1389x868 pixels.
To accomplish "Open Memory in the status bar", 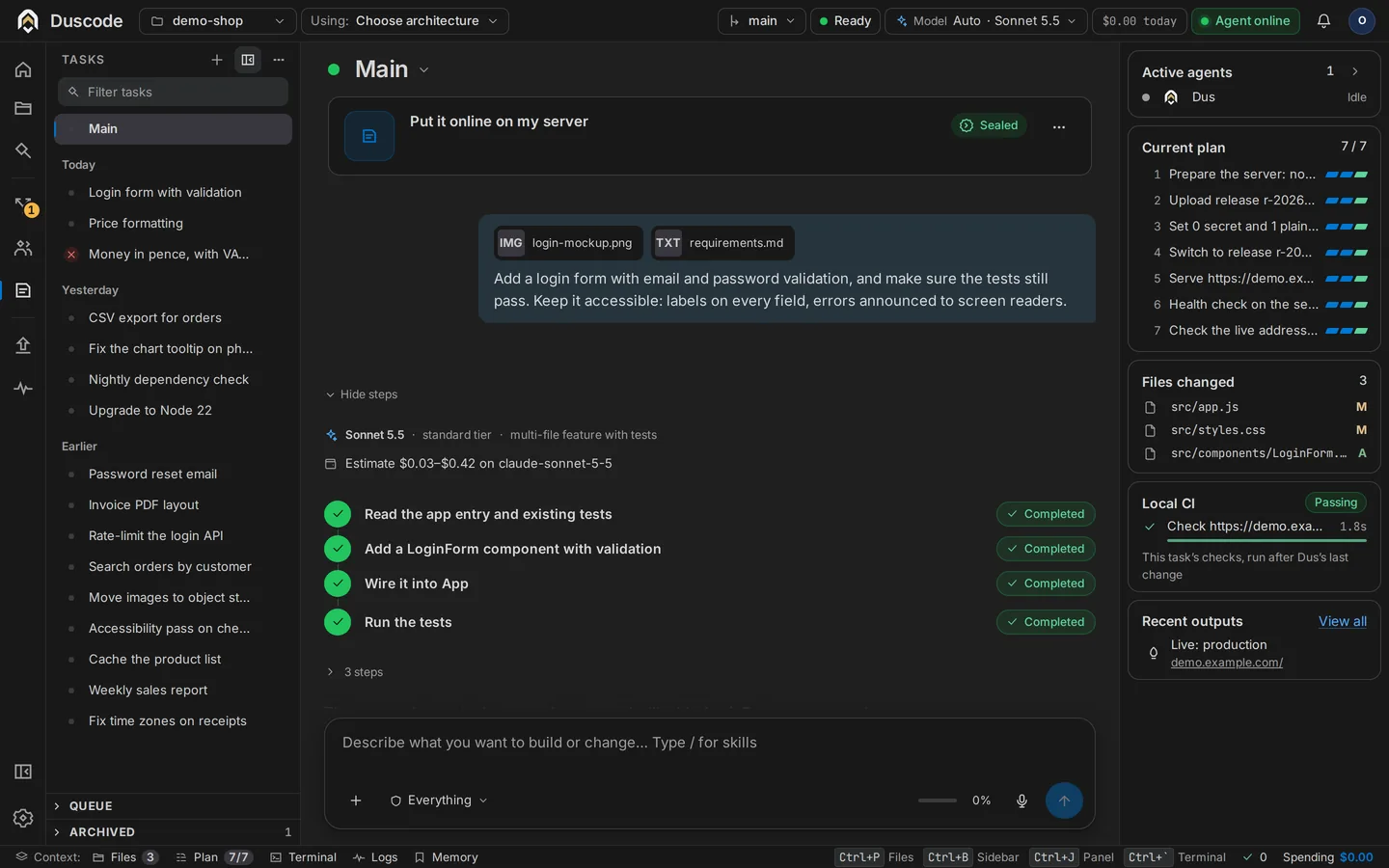I will tap(446, 857).
